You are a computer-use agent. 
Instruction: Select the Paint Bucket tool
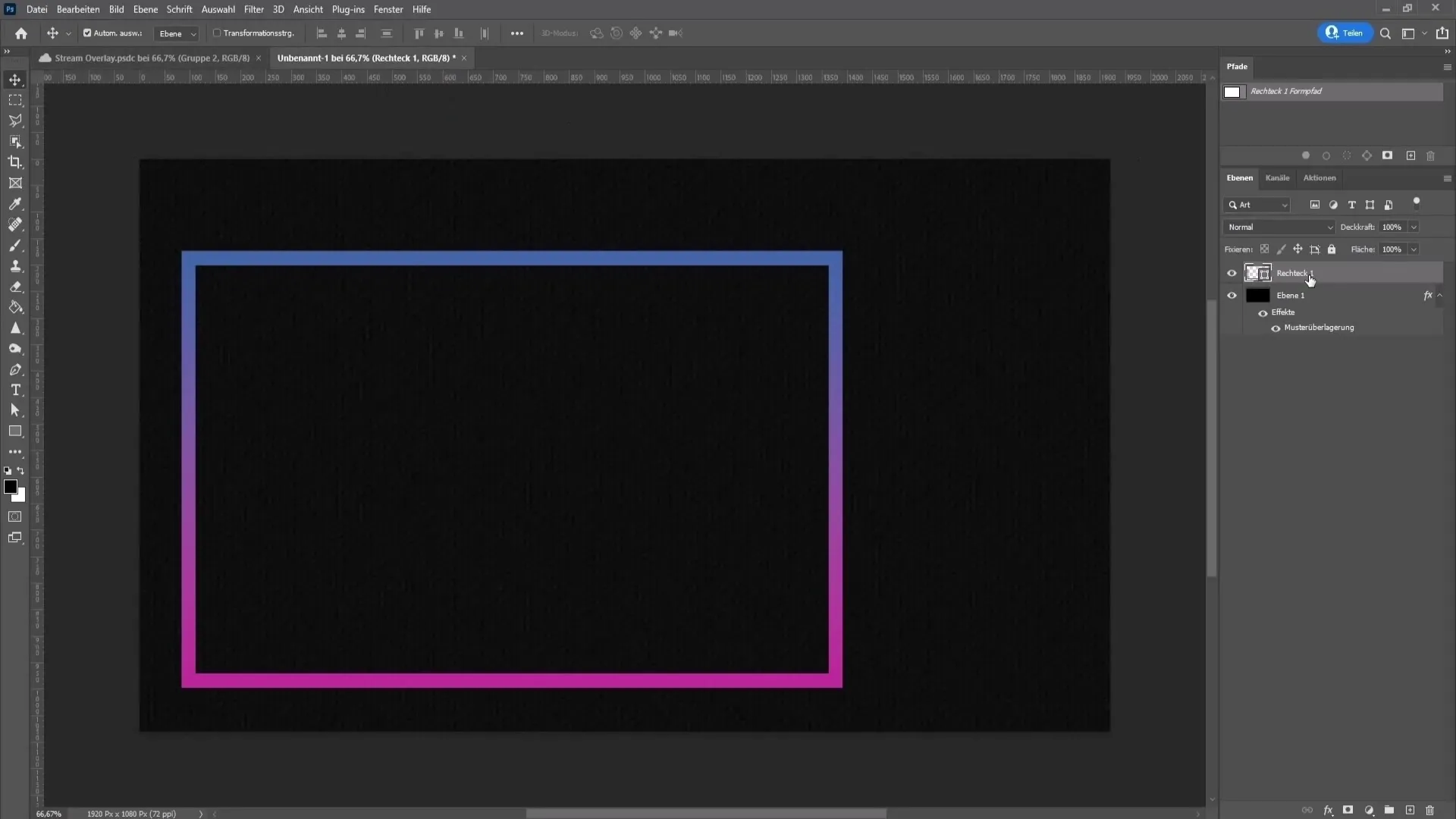[x=15, y=307]
